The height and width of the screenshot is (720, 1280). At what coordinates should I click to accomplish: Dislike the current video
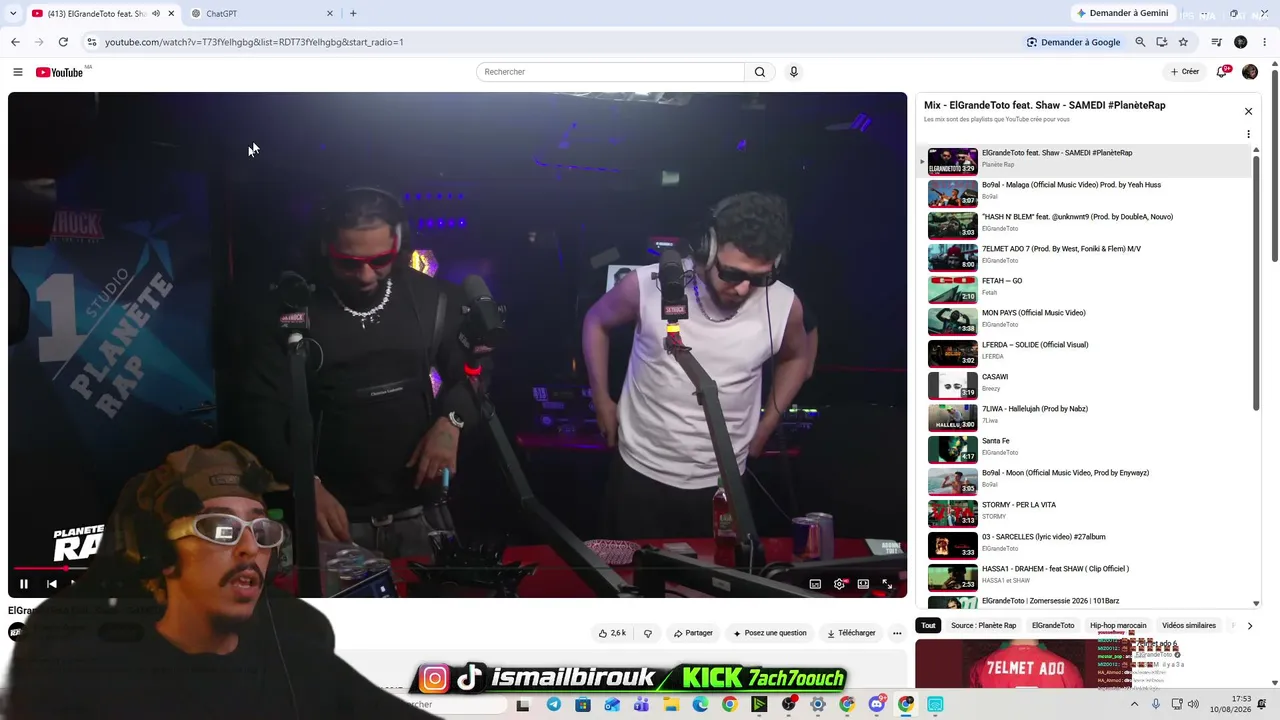coord(648,633)
